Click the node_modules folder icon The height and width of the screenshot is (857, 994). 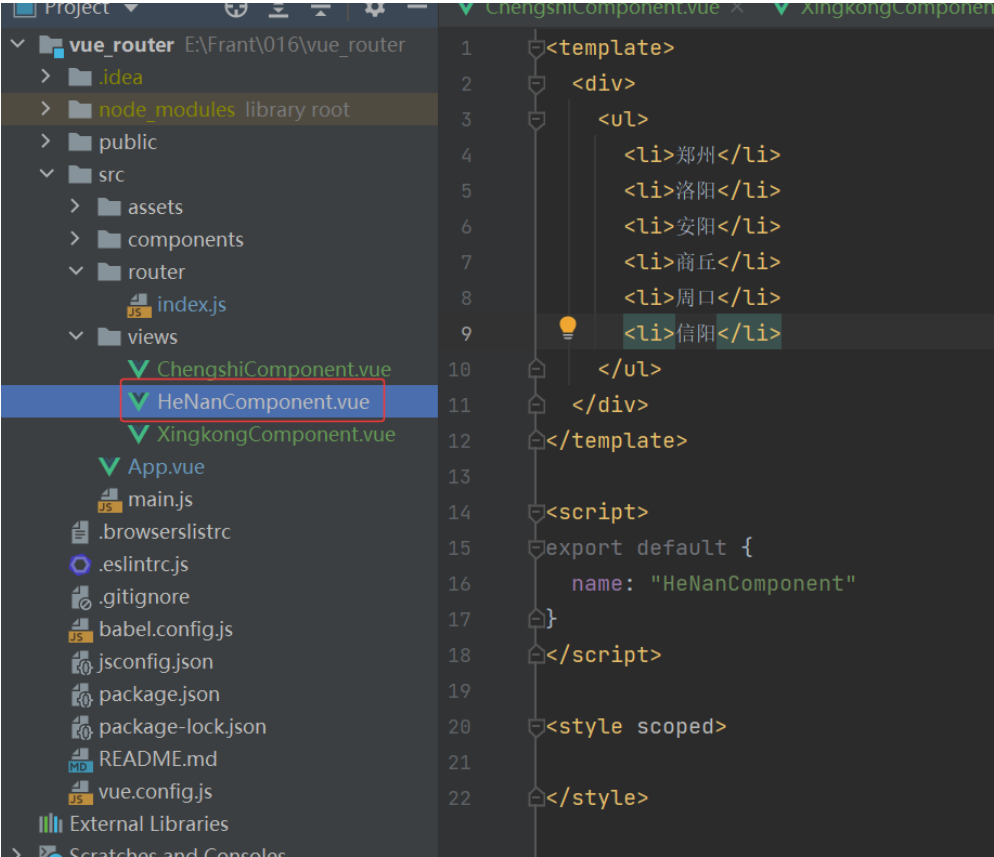point(80,110)
